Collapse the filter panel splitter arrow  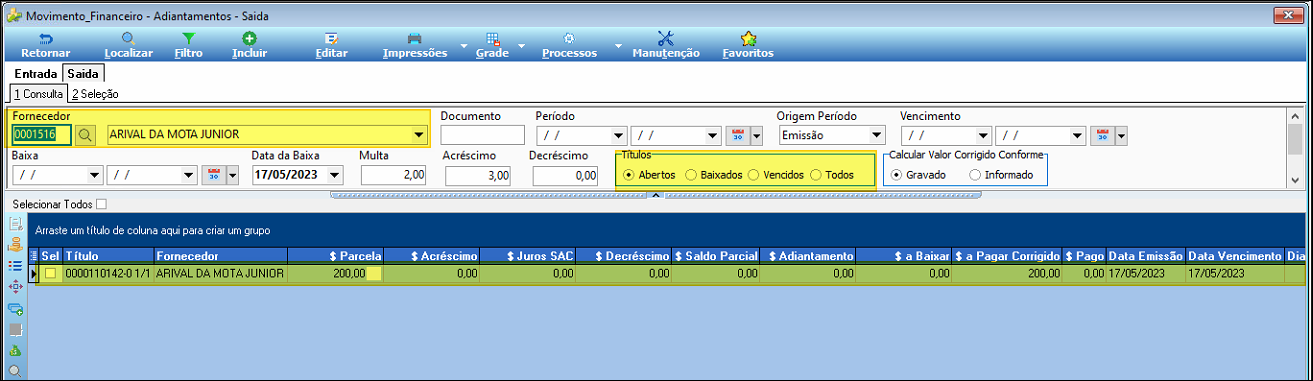point(656,195)
